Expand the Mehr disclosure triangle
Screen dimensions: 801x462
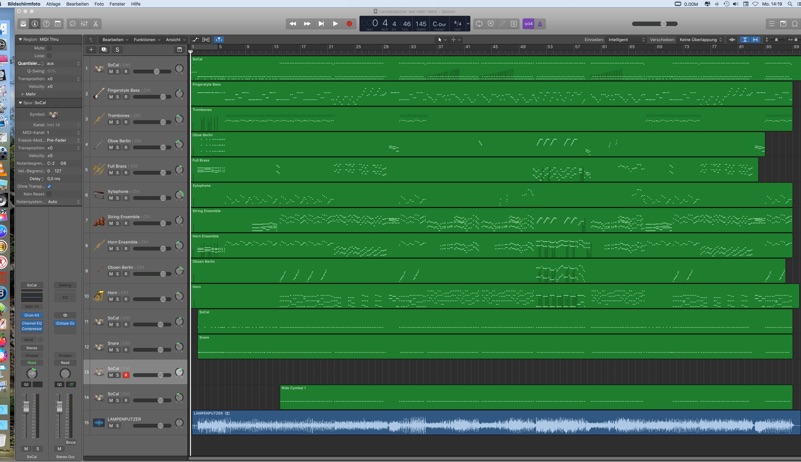pyautogui.click(x=22, y=94)
